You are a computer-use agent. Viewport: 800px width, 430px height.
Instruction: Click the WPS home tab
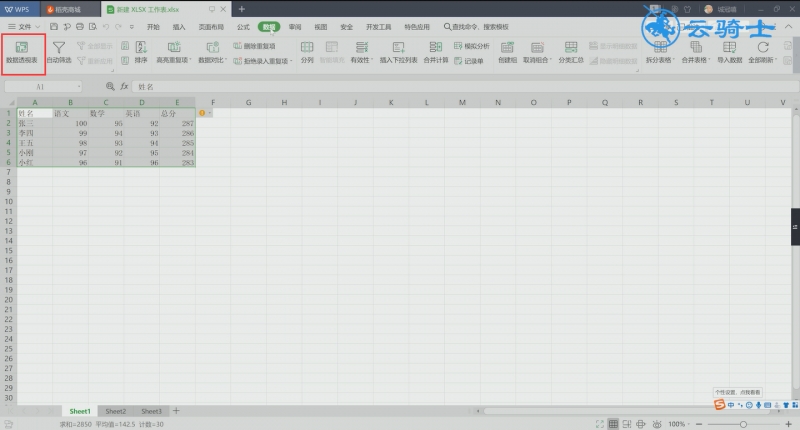pyautogui.click(x=17, y=9)
